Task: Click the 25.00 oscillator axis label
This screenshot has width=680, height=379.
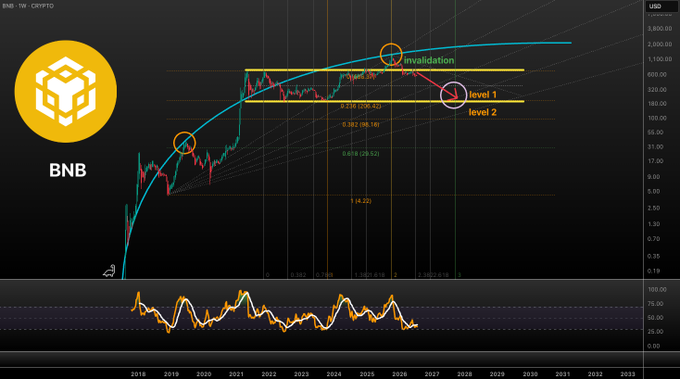Action: point(655,332)
